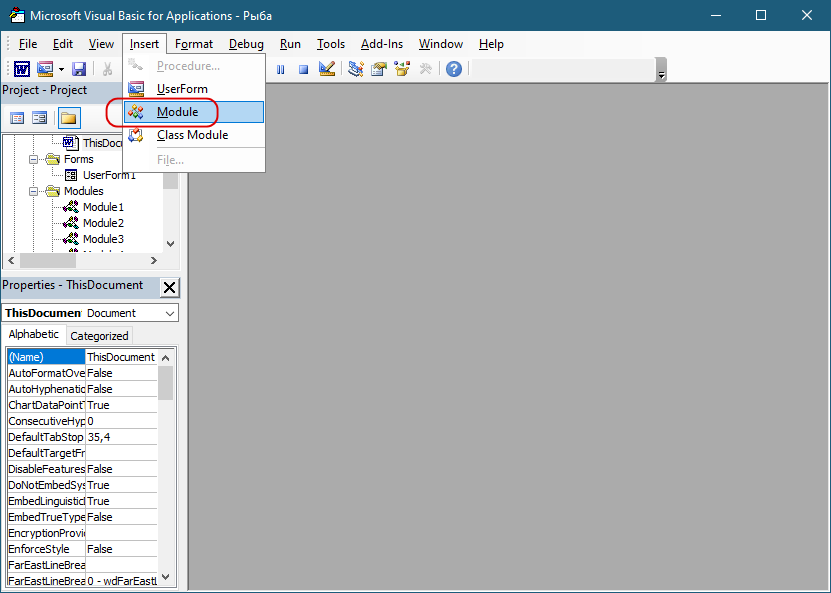
Task: Open the dropdown arrow beside Insert UserForm icon
Action: pos(61,69)
